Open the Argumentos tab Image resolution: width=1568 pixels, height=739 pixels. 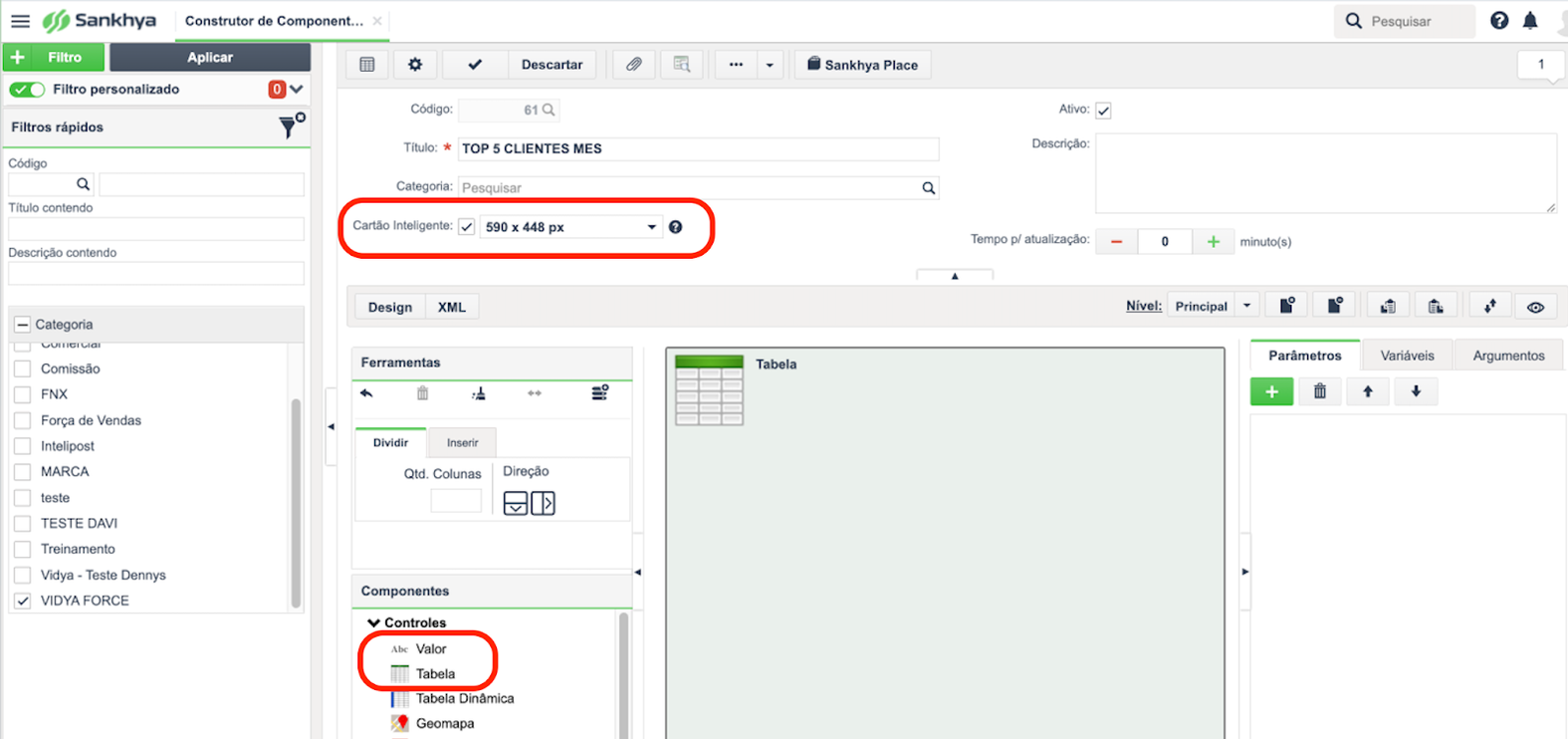[1508, 356]
